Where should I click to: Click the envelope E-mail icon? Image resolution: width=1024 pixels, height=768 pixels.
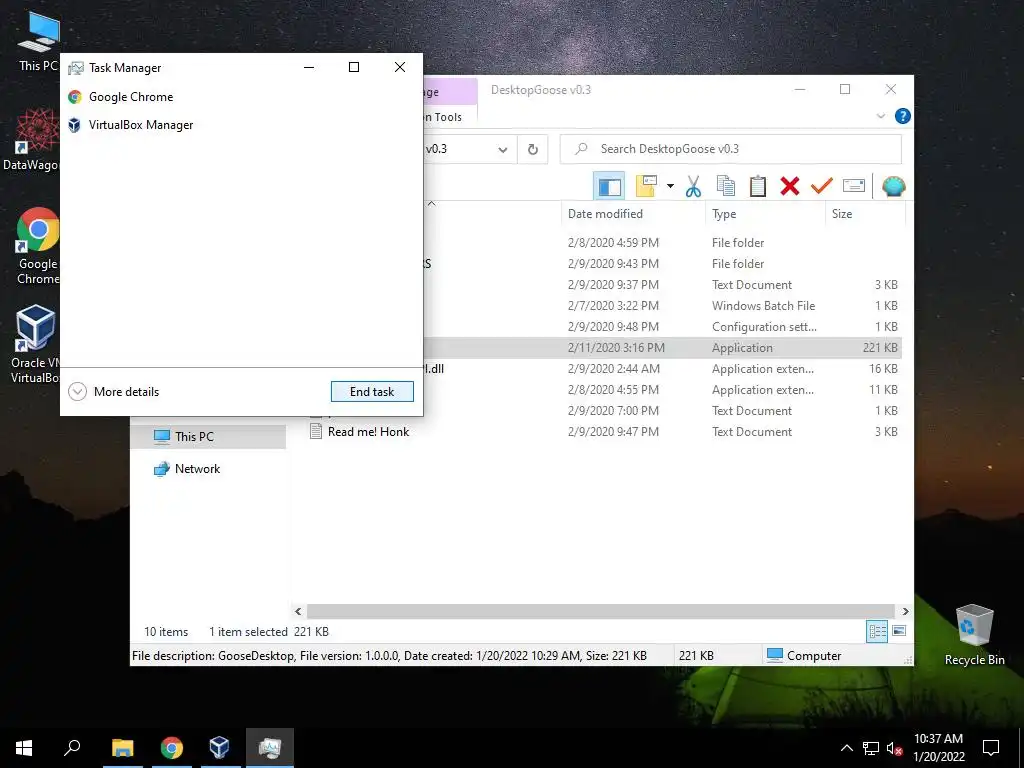pos(854,186)
